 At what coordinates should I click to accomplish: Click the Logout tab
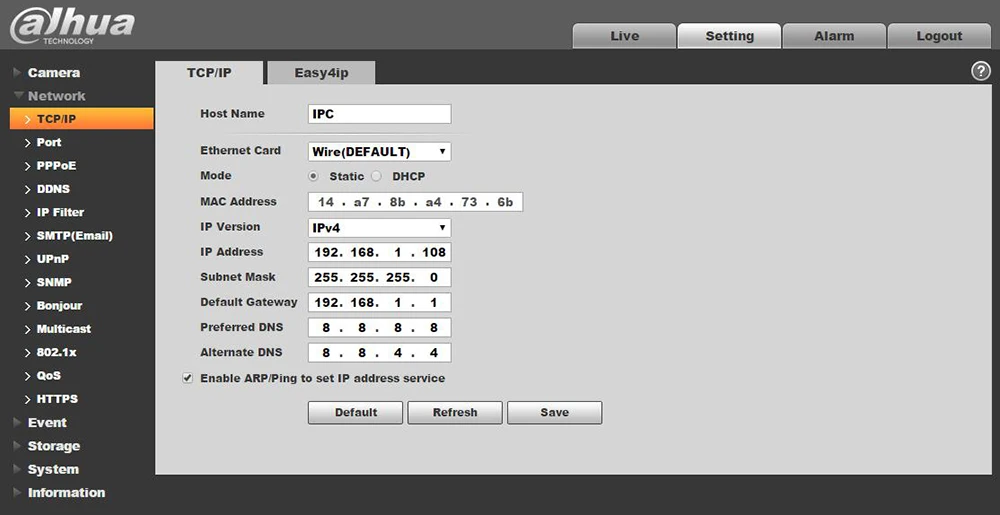[939, 36]
